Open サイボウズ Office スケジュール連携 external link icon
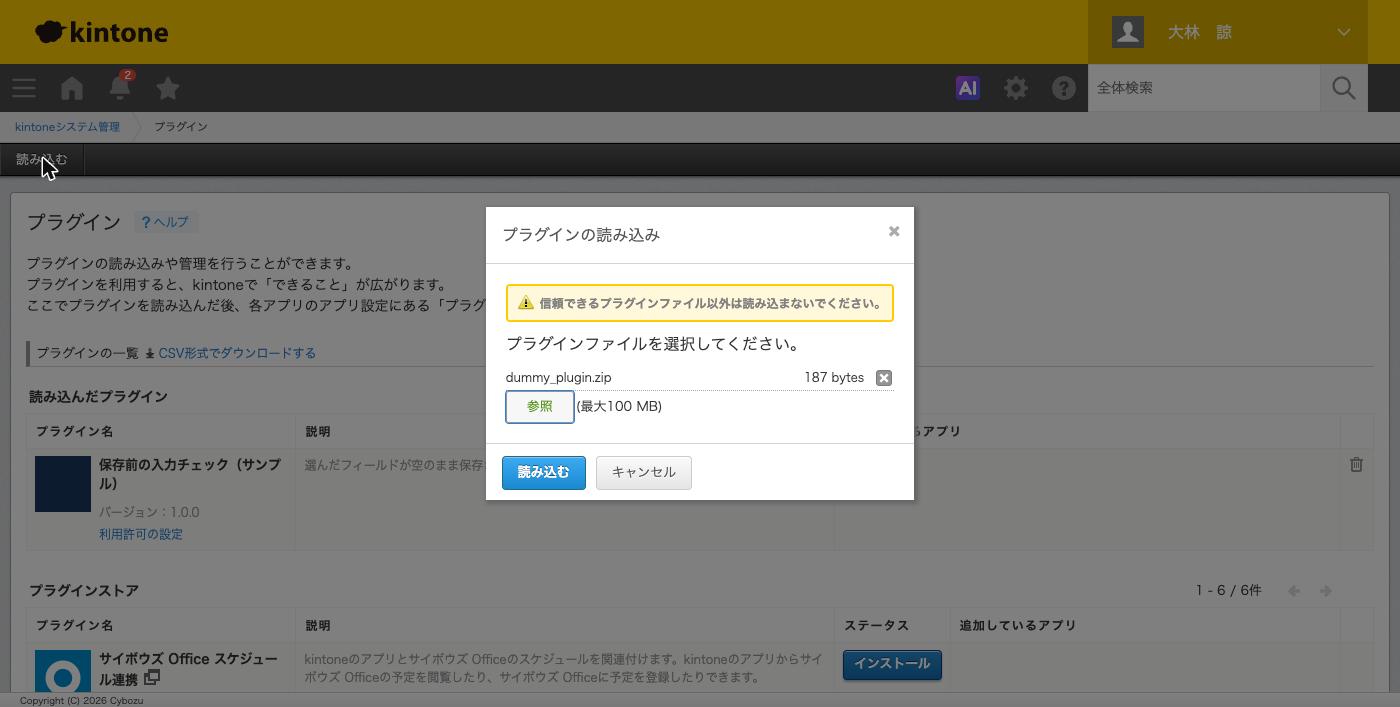 (152, 679)
